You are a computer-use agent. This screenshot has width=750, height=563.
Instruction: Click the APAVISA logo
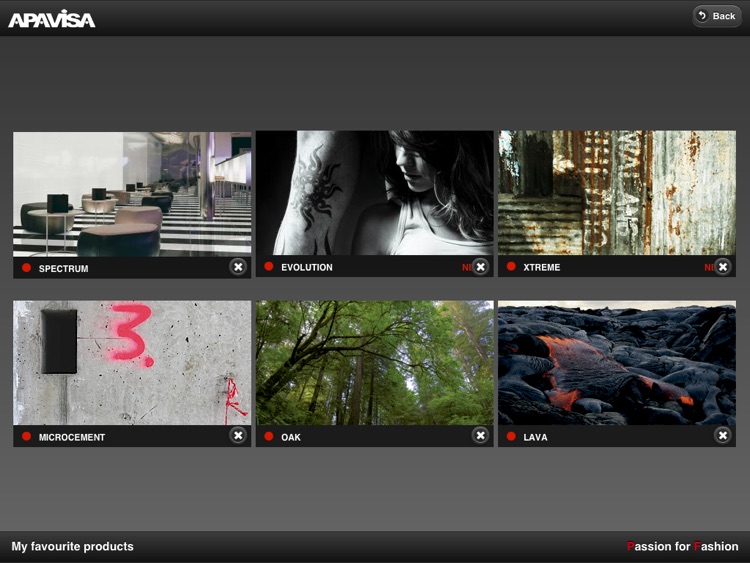(52, 19)
